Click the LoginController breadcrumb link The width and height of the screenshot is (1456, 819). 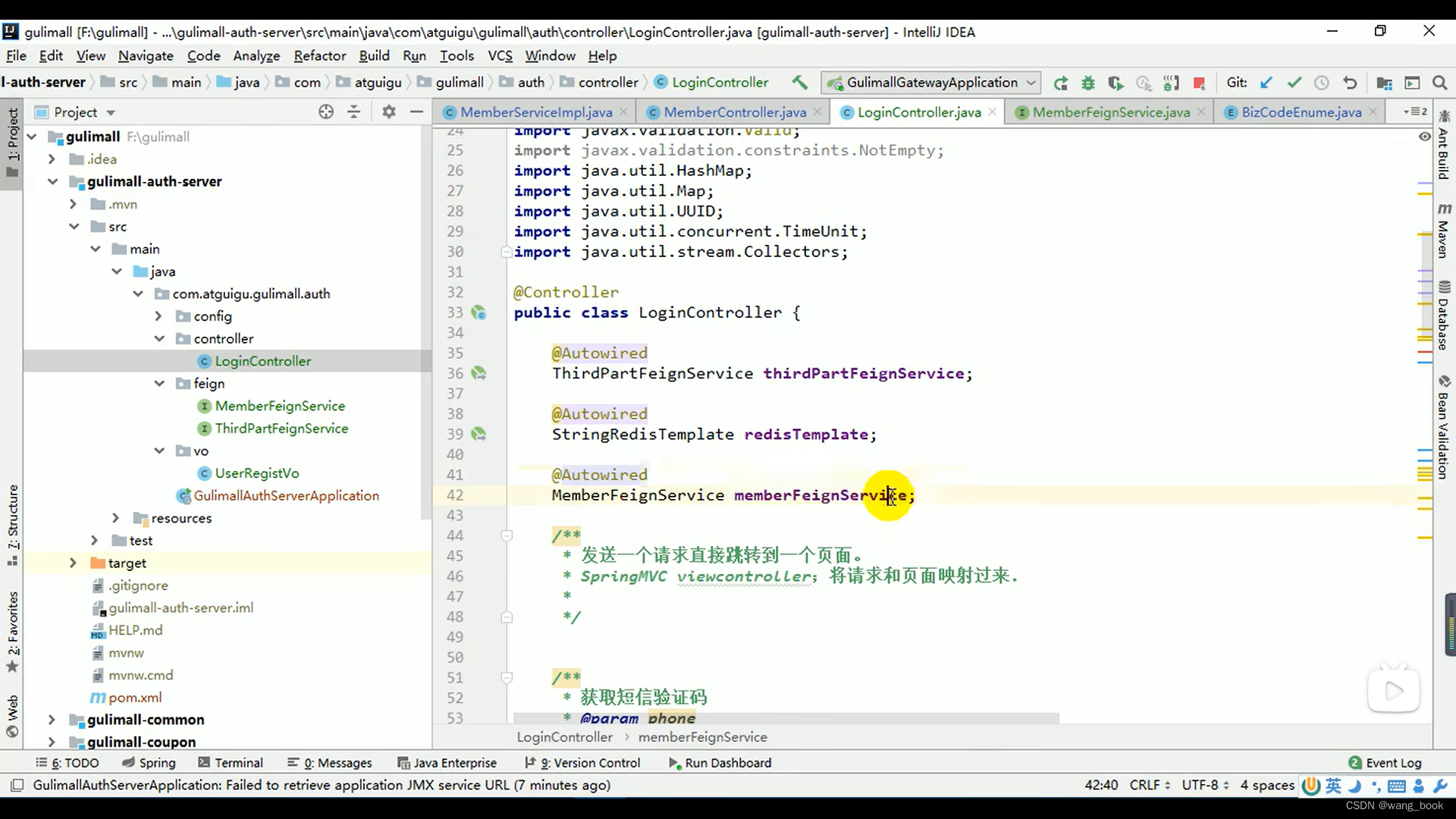coord(564,737)
